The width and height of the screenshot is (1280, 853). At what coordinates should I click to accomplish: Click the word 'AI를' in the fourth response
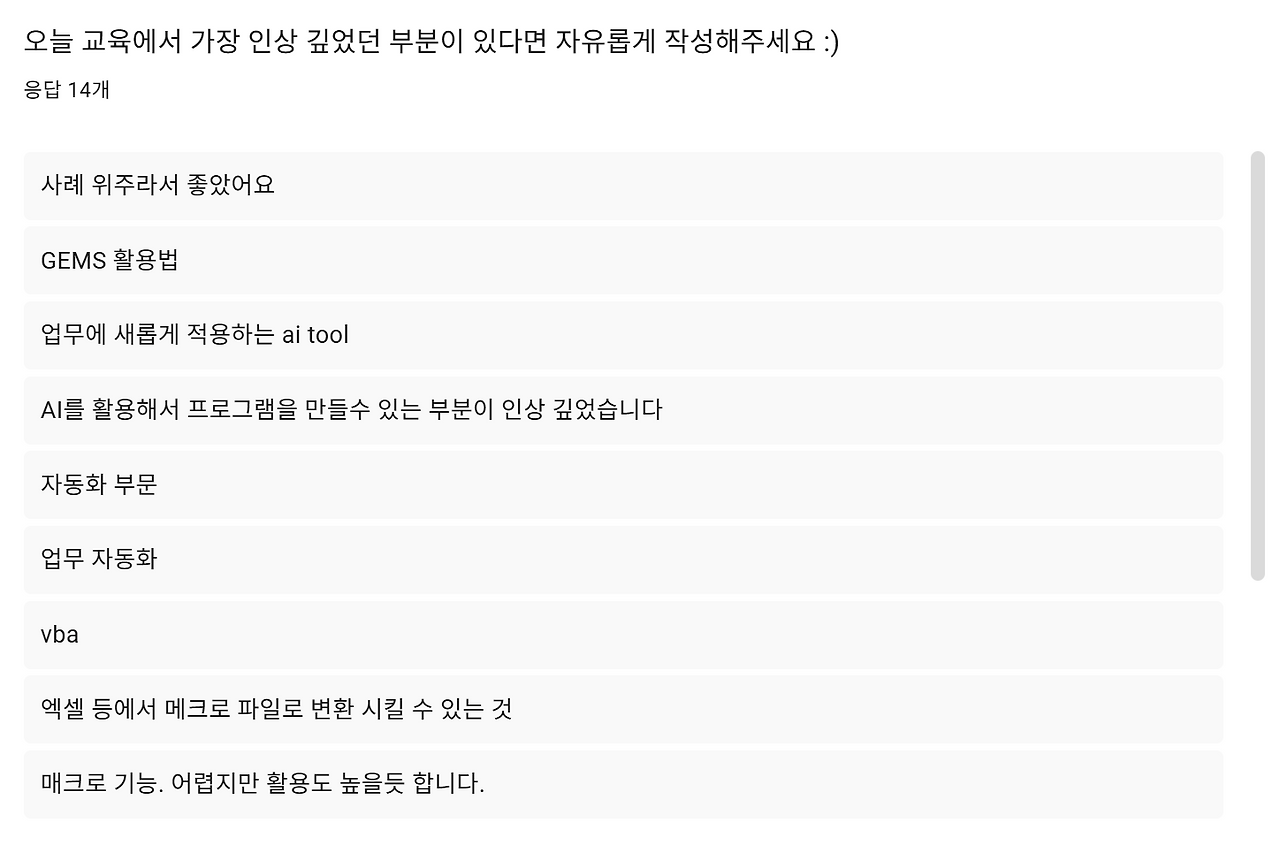pyautogui.click(x=60, y=410)
